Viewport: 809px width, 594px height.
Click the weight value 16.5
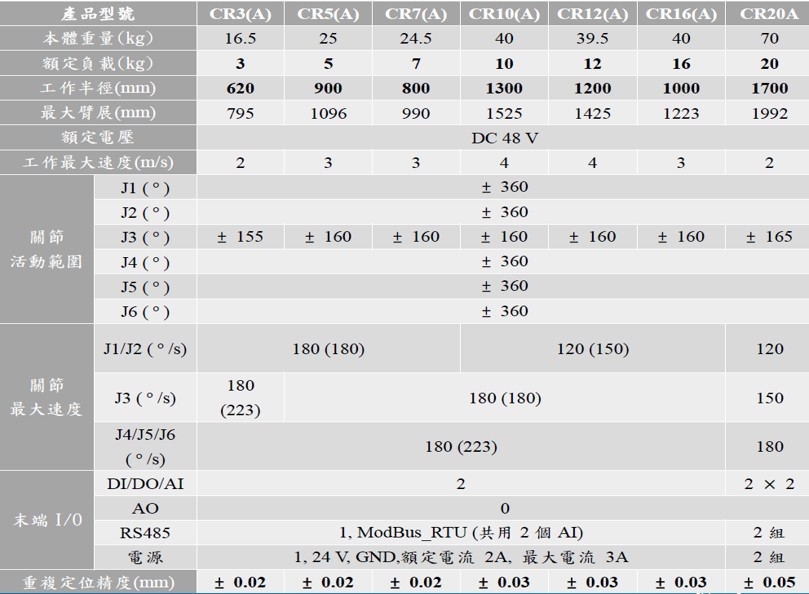(240, 38)
